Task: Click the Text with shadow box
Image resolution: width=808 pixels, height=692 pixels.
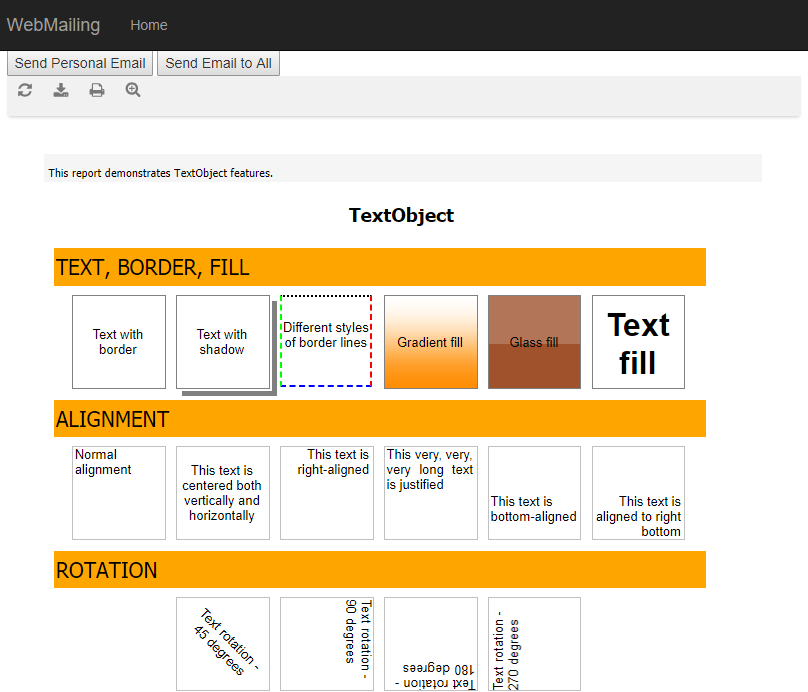Action: [223, 342]
